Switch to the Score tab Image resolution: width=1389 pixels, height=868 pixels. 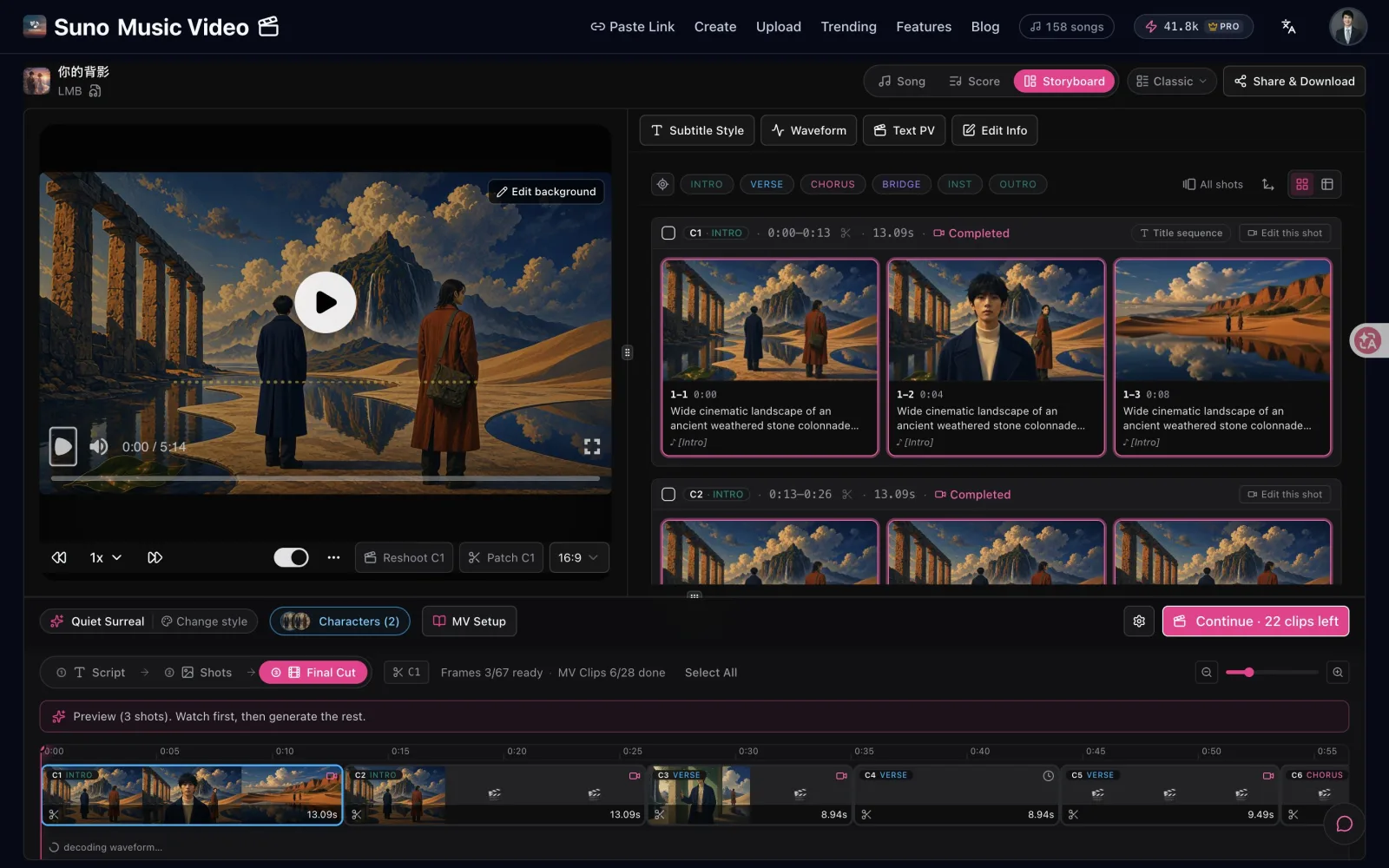(974, 81)
